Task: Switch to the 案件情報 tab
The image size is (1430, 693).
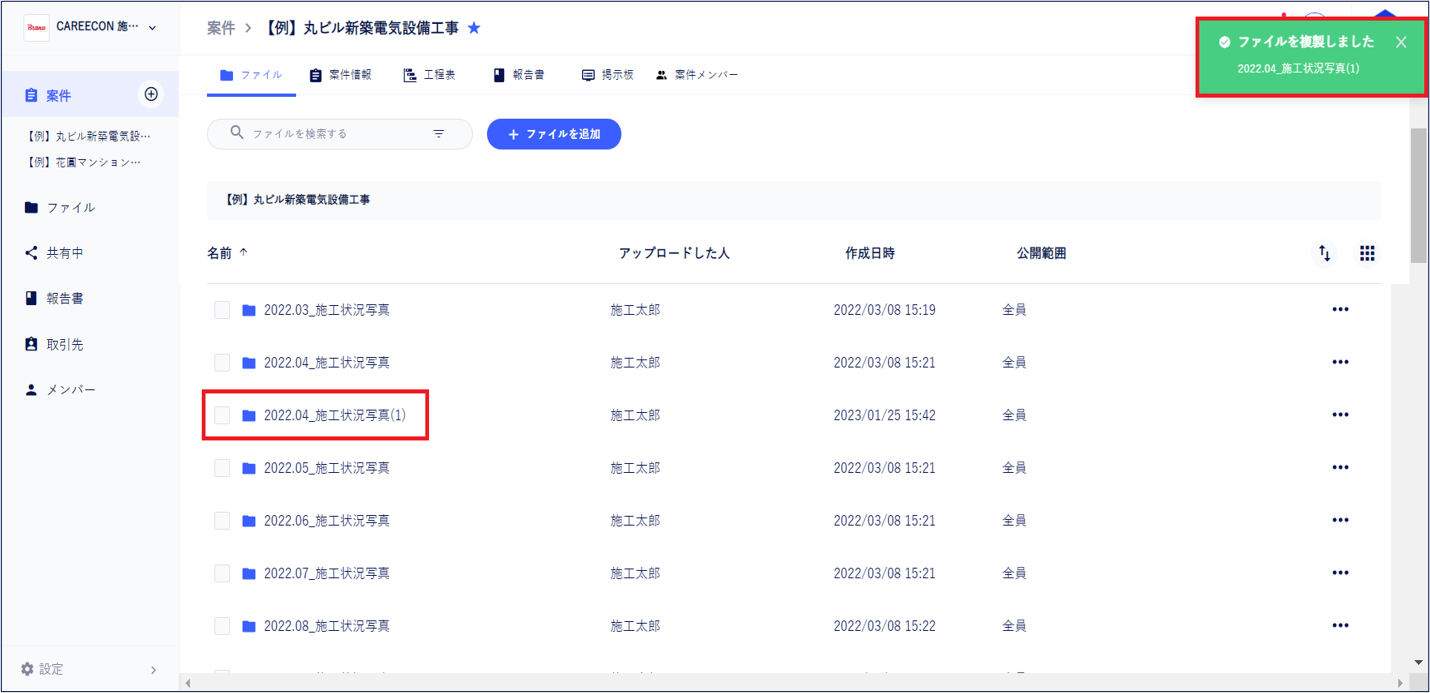Action: point(340,75)
